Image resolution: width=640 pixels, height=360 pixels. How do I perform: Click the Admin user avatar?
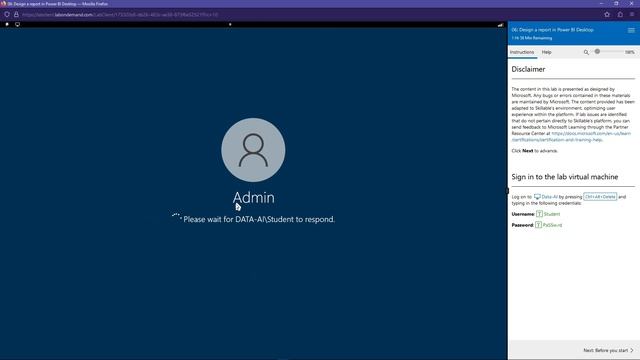click(253, 150)
